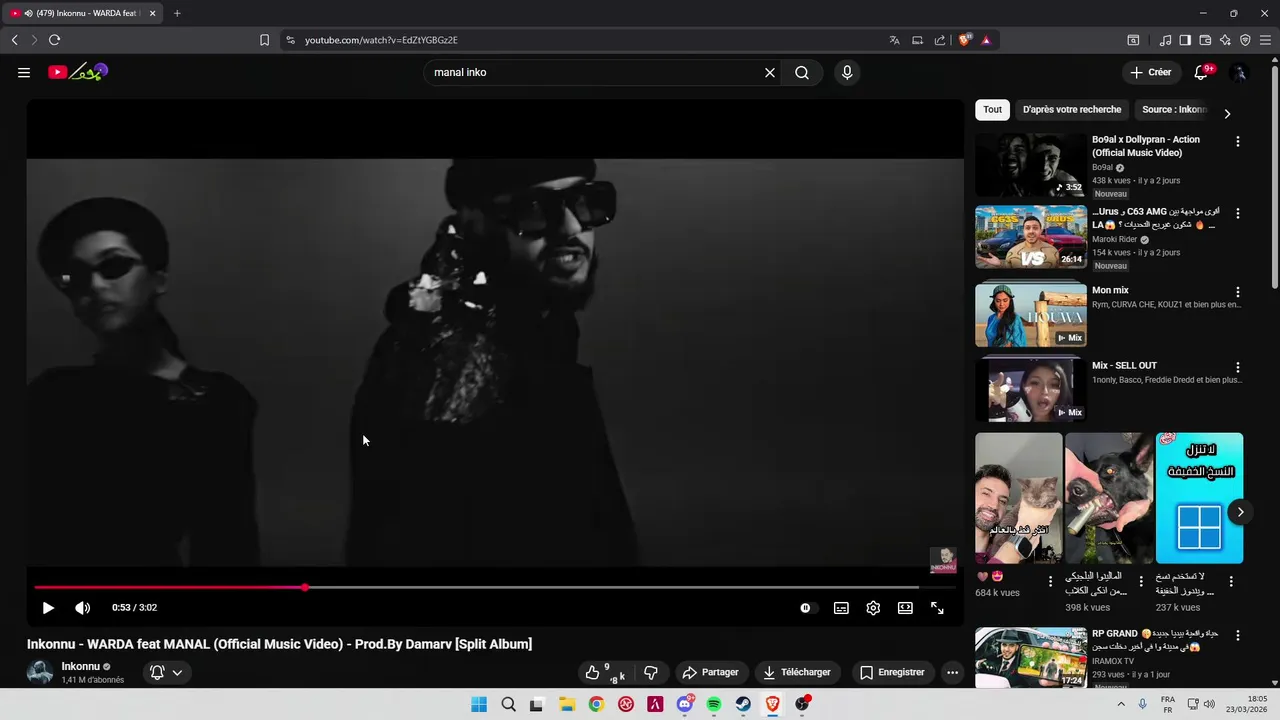Submit search with magnifier button
The width and height of the screenshot is (1280, 720).
point(802,72)
